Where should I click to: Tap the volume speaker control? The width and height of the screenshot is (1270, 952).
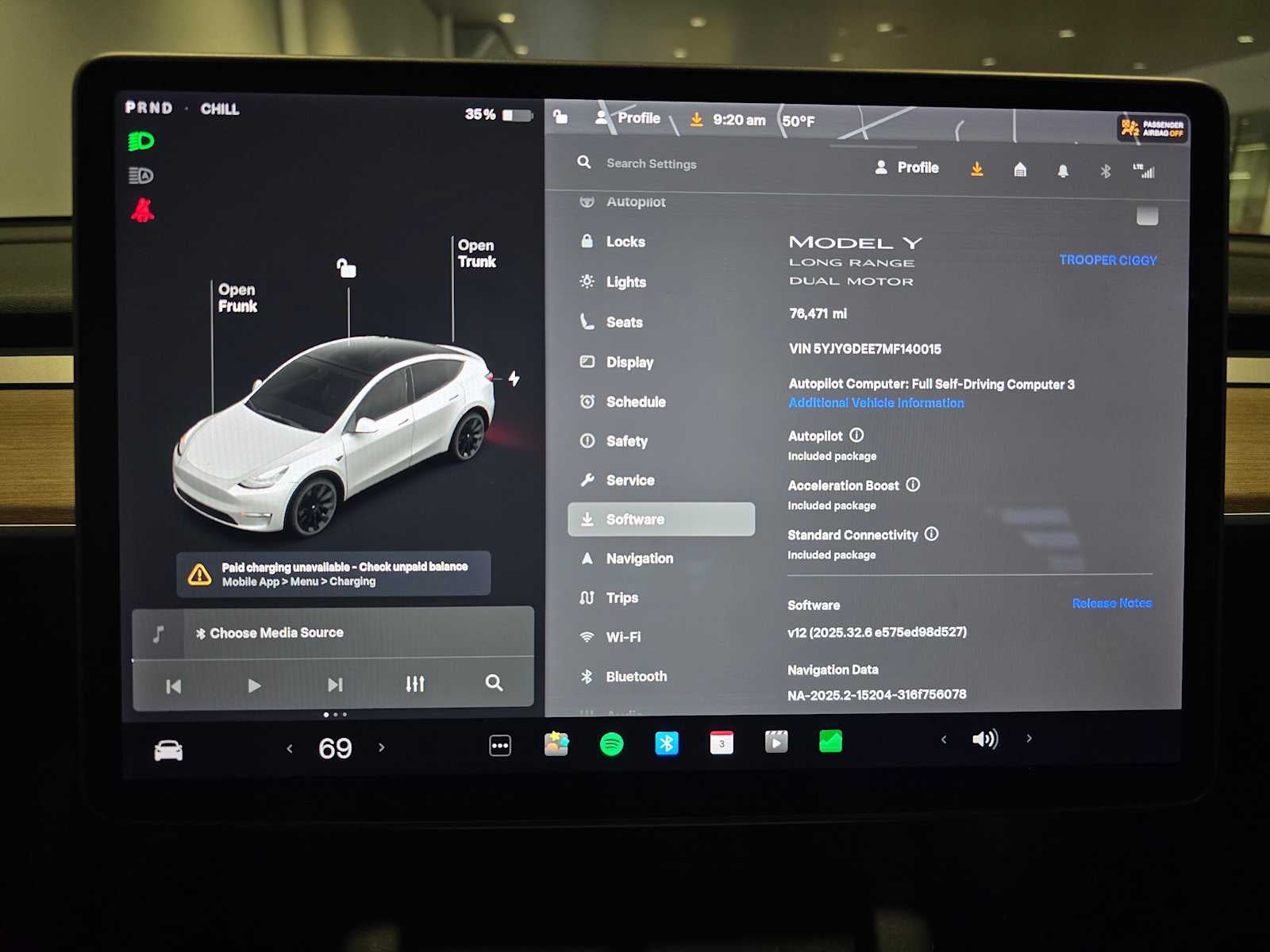985,739
